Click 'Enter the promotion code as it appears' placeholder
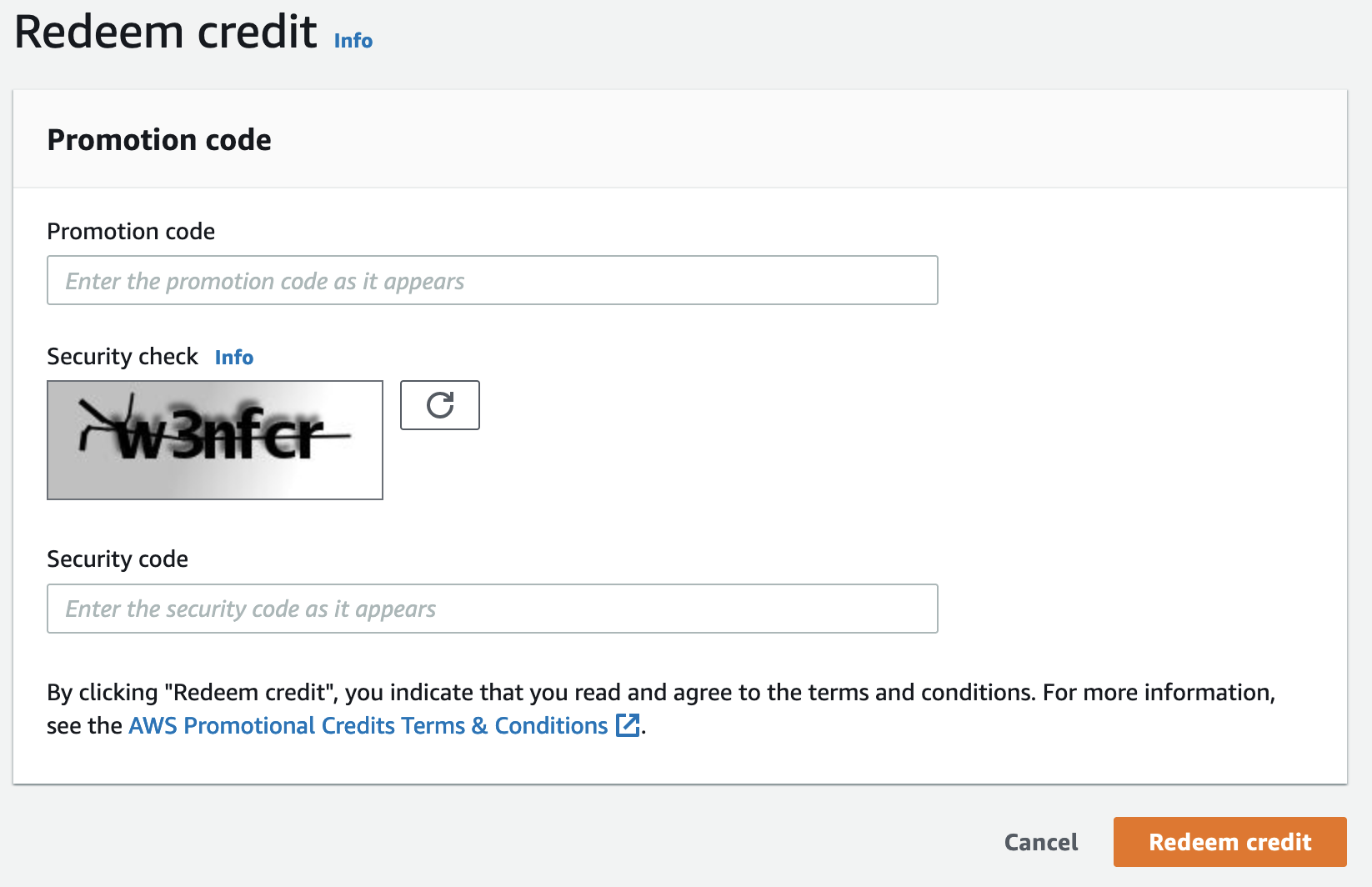The height and width of the screenshot is (887, 1372). coord(265,281)
